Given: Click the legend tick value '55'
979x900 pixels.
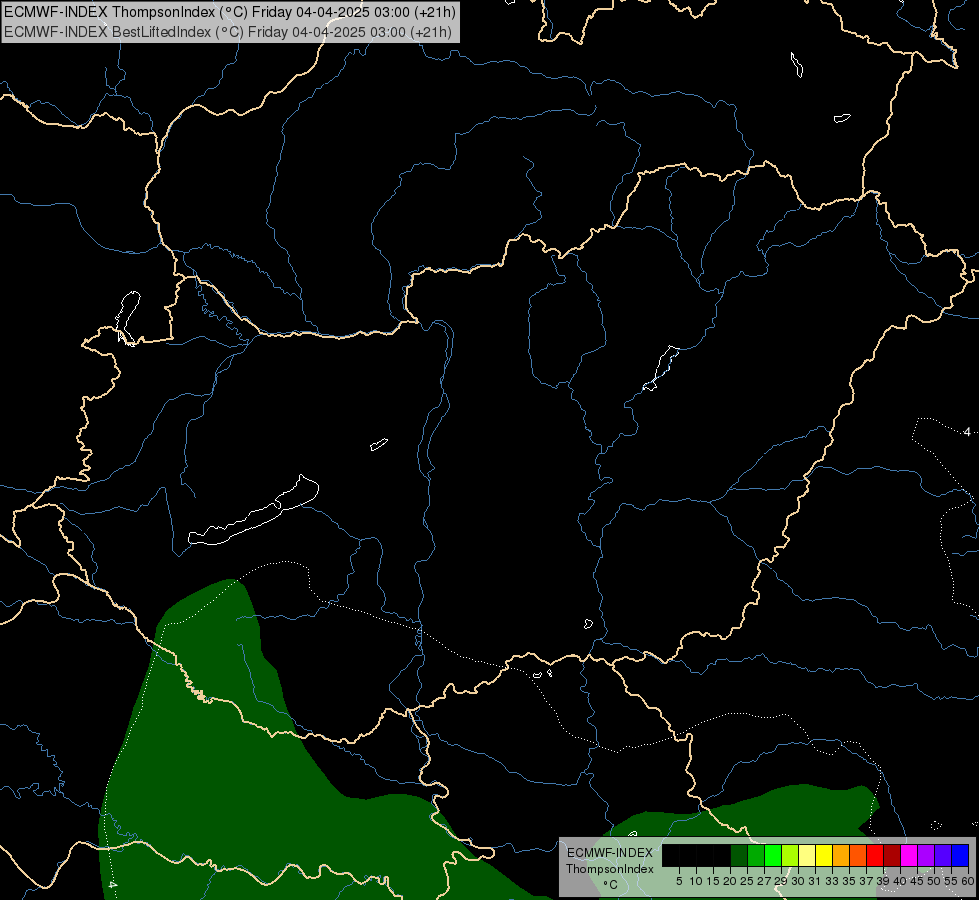Looking at the screenshot, I should [951, 881].
